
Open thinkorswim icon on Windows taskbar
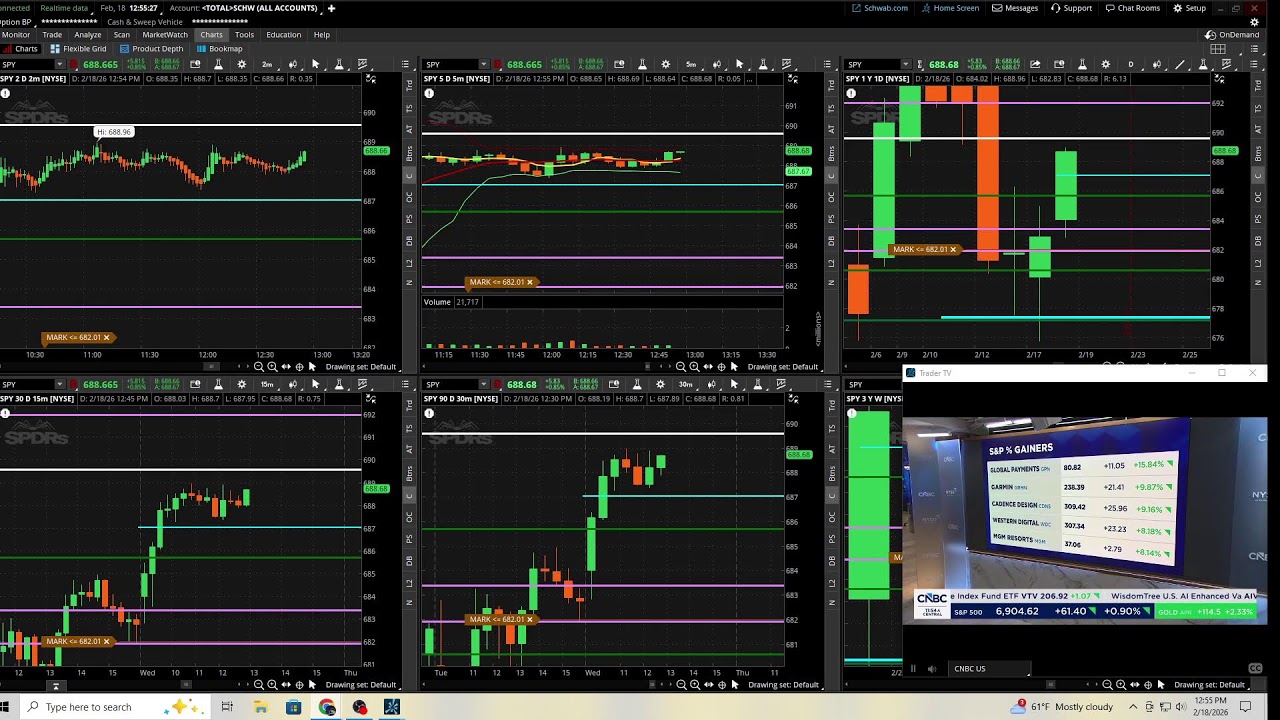(391, 707)
